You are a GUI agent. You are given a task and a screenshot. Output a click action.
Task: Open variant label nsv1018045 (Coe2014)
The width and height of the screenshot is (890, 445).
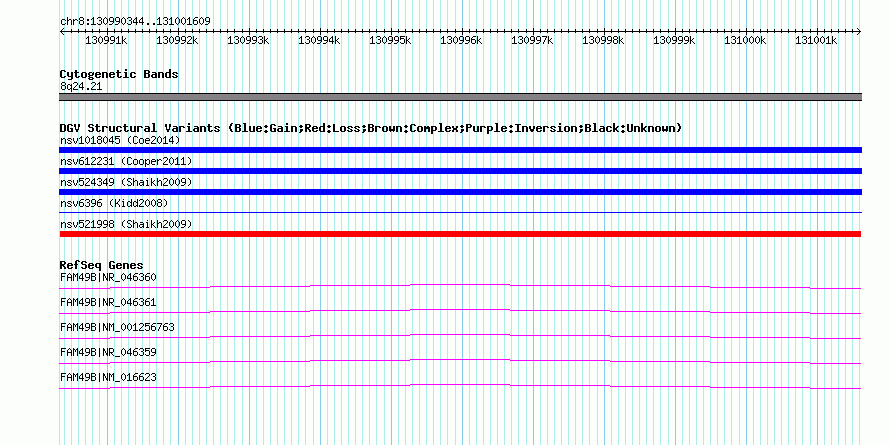(120, 140)
